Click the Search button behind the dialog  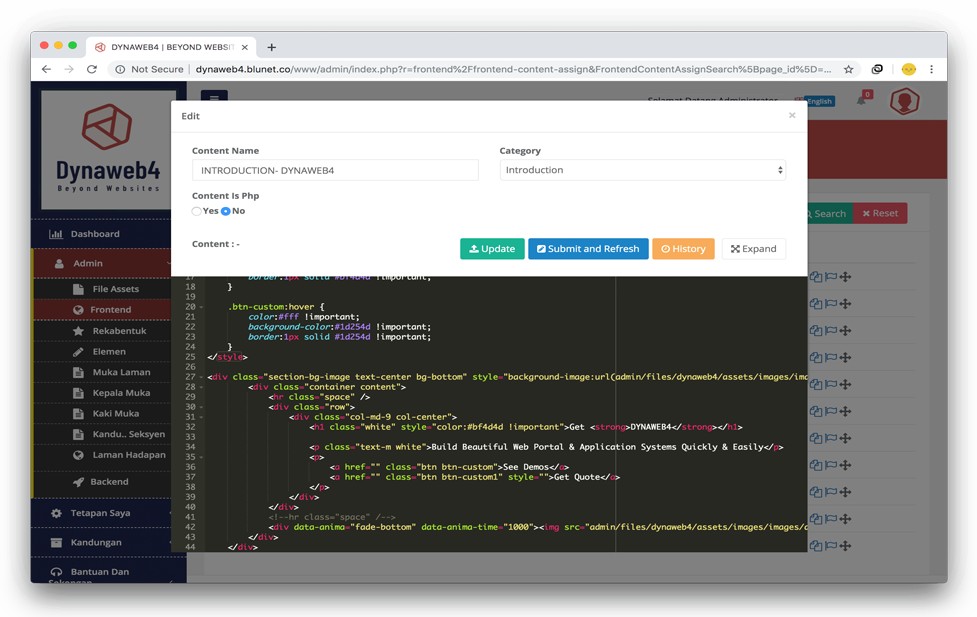click(x=830, y=214)
